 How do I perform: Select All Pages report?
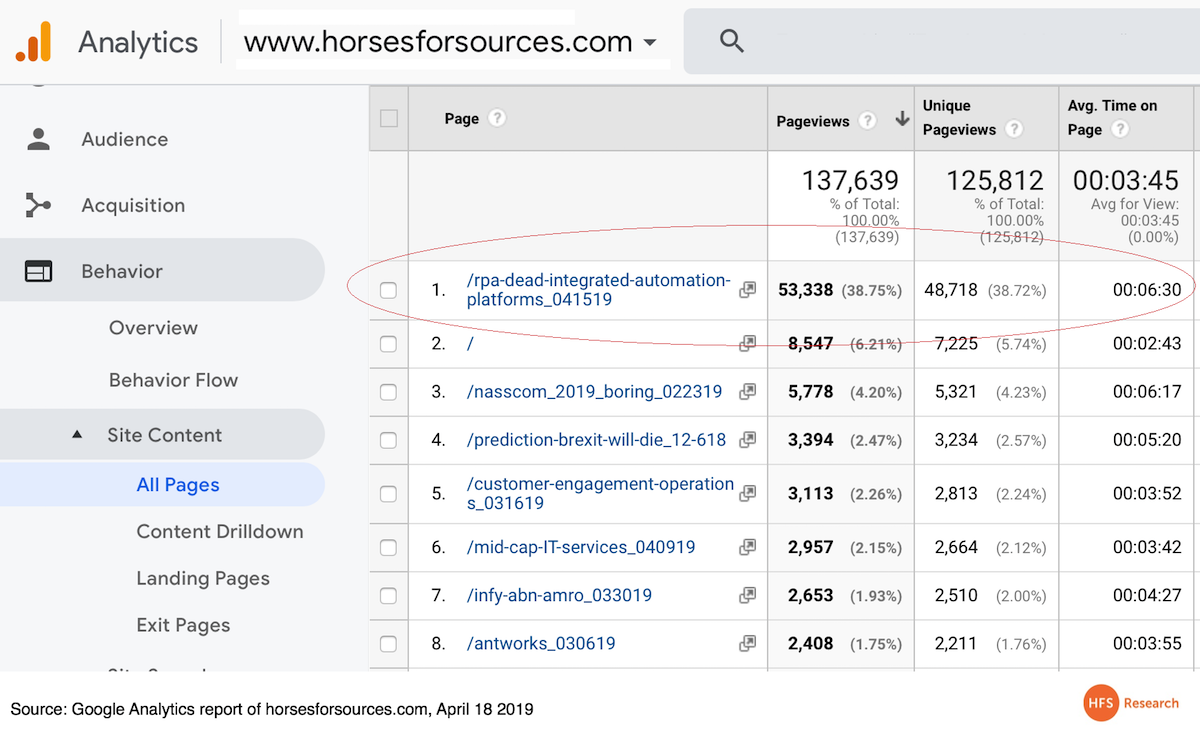178,485
